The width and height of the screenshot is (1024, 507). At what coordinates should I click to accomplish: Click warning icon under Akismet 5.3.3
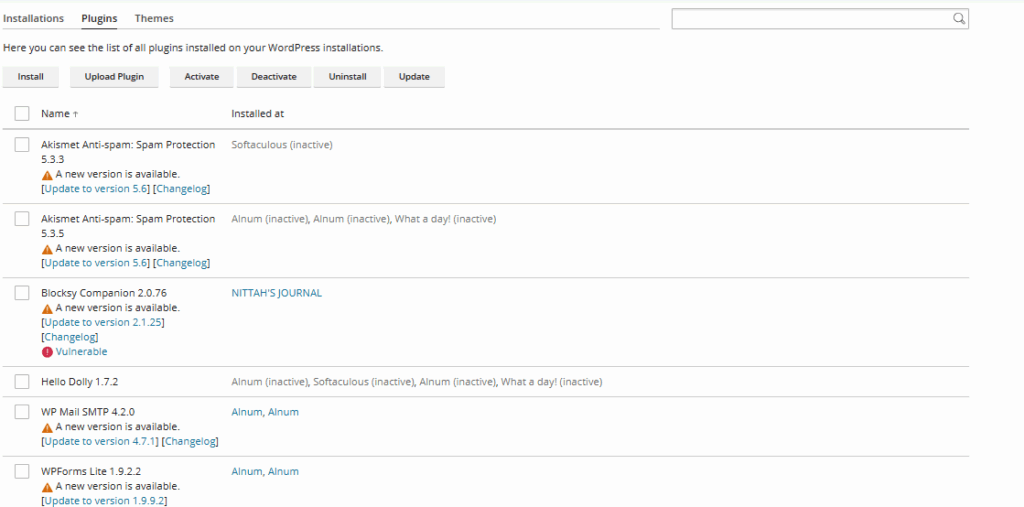tap(47, 175)
